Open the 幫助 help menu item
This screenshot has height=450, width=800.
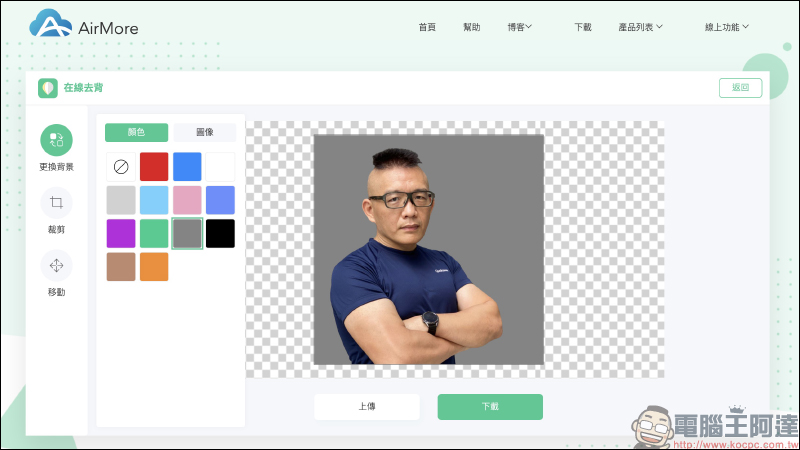click(472, 27)
